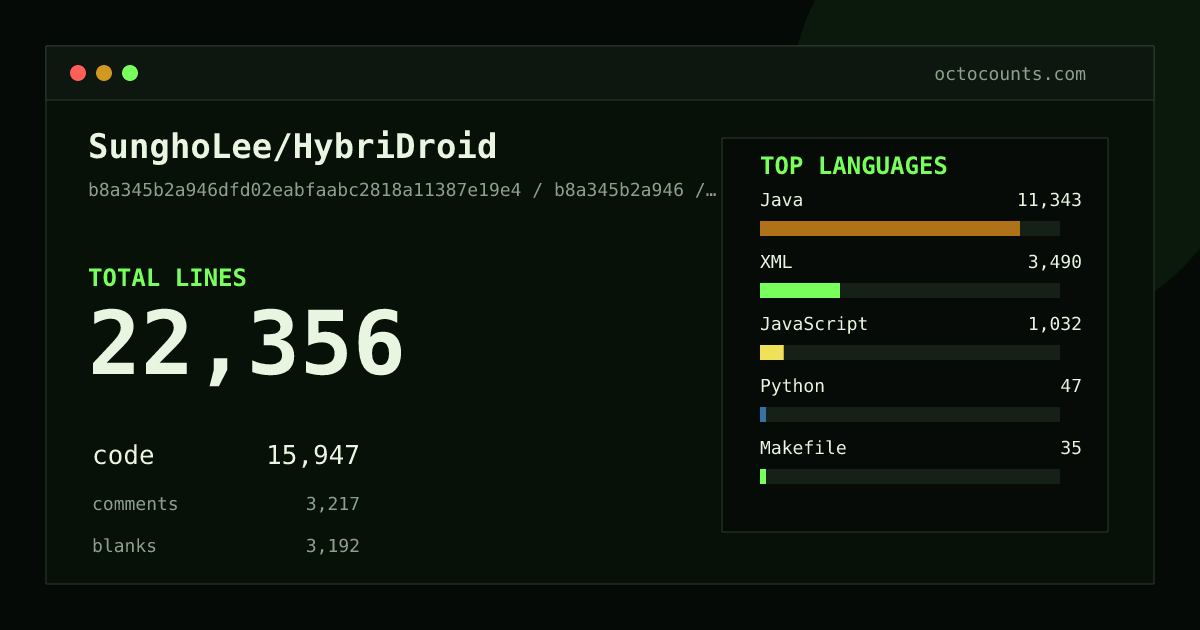Image resolution: width=1200 pixels, height=630 pixels.
Task: Click the code value 15,947
Action: (x=313, y=456)
